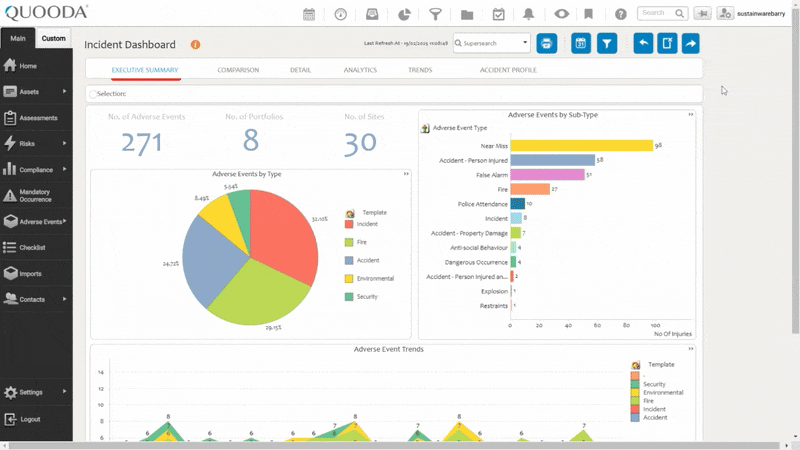800x450 pixels.
Task: Click Logout in sidebar
Action: tap(36, 419)
